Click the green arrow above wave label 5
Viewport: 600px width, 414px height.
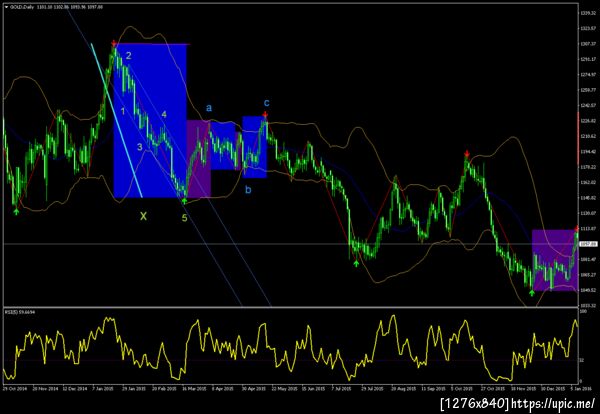(184, 200)
